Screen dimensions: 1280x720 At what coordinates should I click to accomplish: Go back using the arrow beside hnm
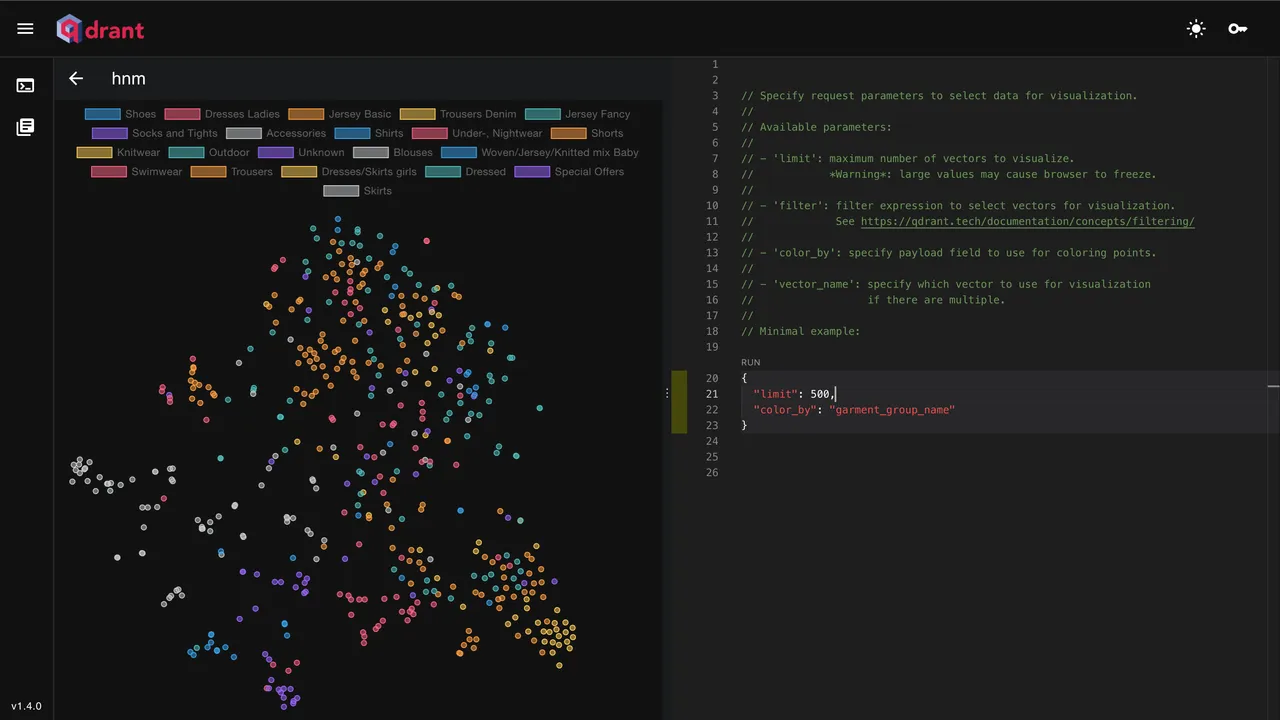point(76,78)
